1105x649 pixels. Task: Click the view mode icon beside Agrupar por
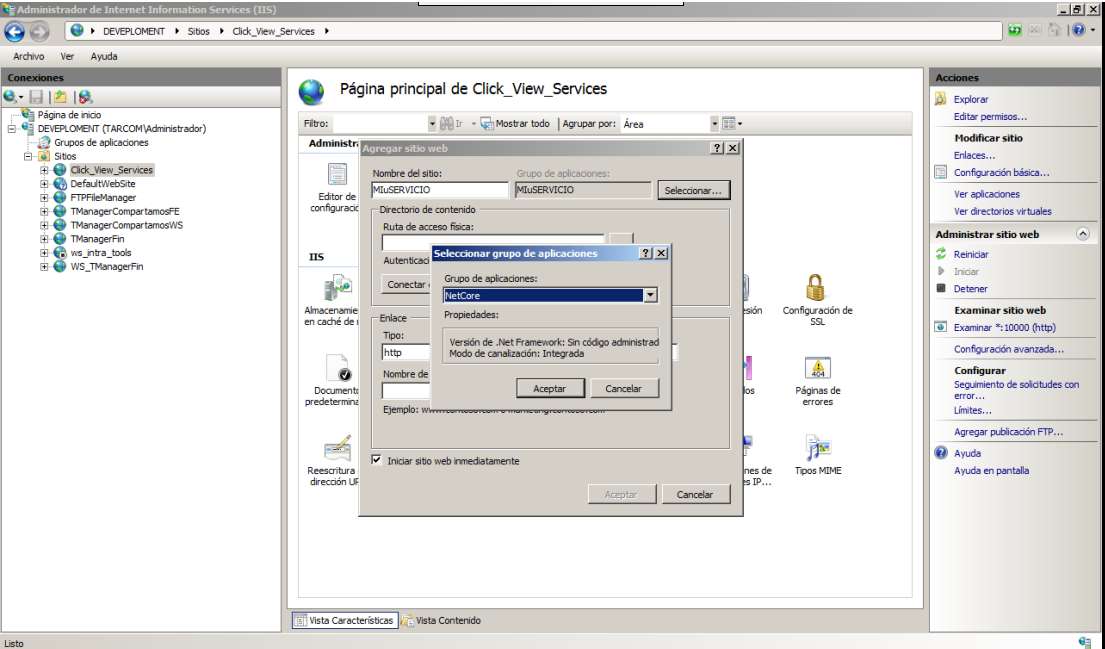pos(731,123)
